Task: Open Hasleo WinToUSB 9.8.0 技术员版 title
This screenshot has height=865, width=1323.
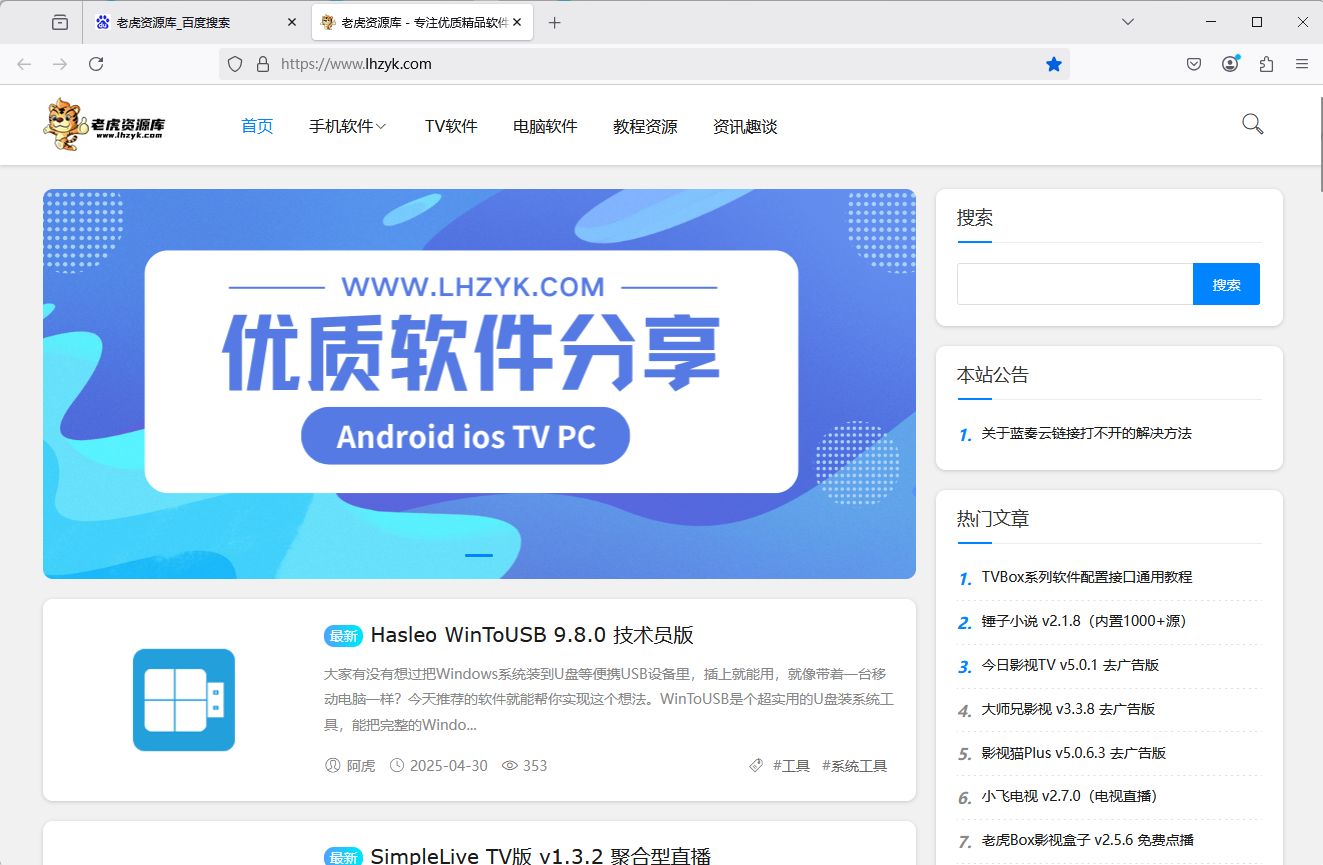Action: click(532, 635)
